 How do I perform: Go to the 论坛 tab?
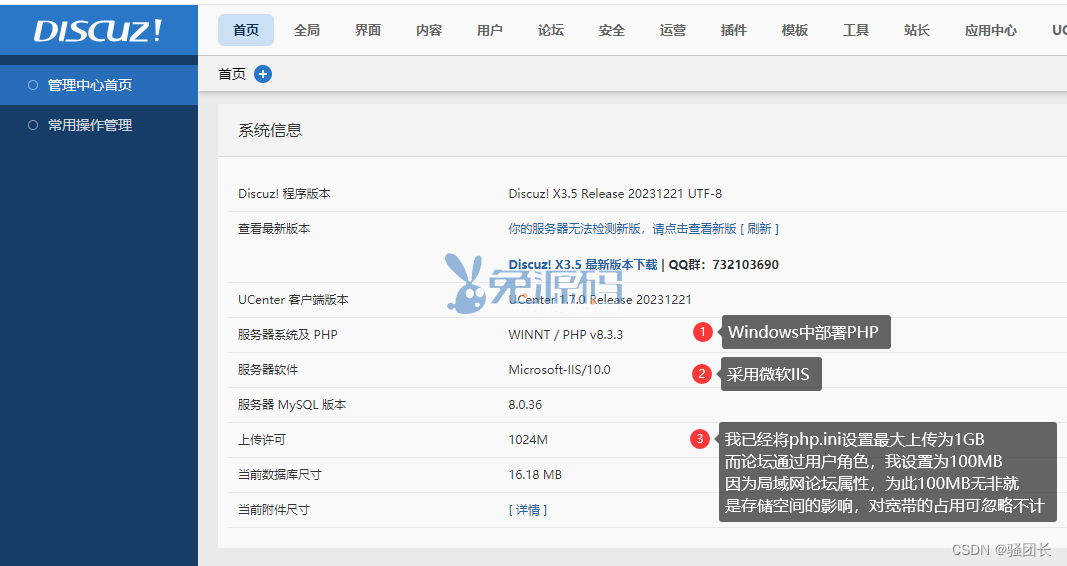pyautogui.click(x=551, y=30)
